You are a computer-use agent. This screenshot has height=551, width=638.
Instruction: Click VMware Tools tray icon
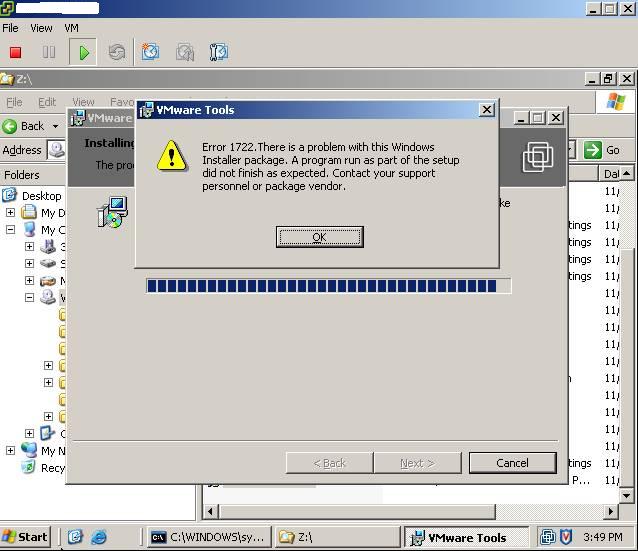coord(547,537)
